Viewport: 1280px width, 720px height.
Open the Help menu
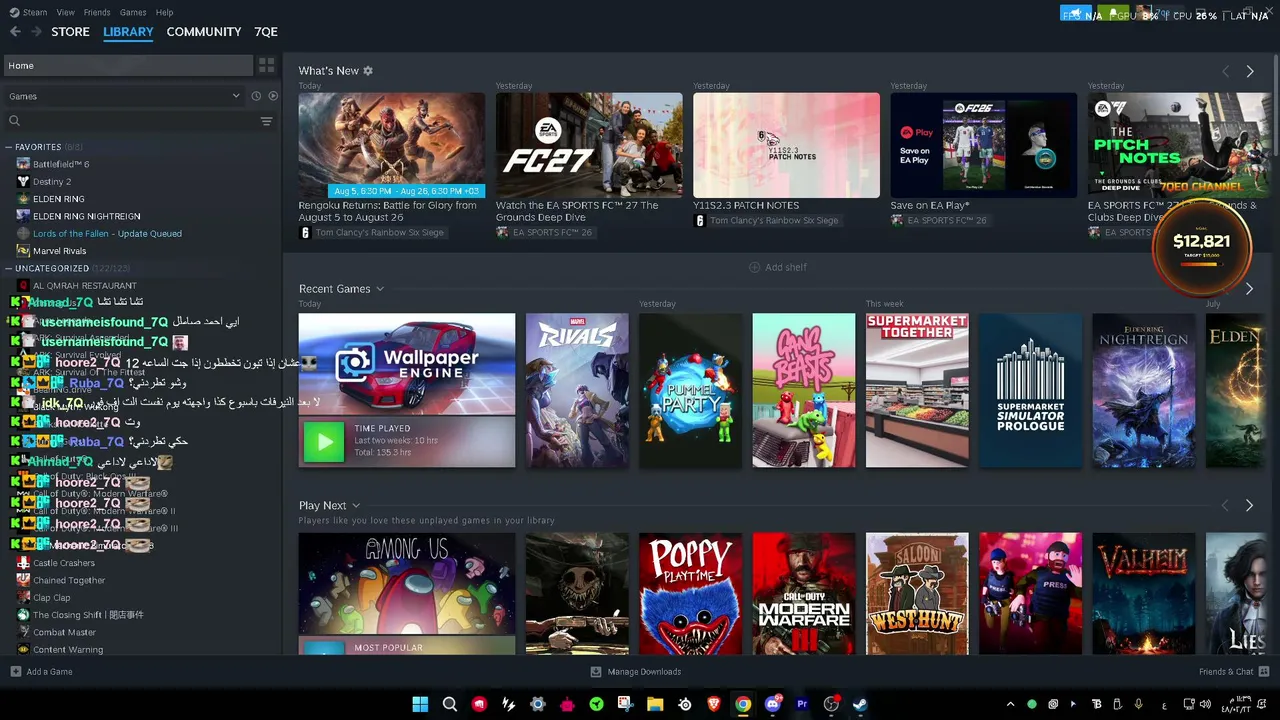(x=164, y=12)
